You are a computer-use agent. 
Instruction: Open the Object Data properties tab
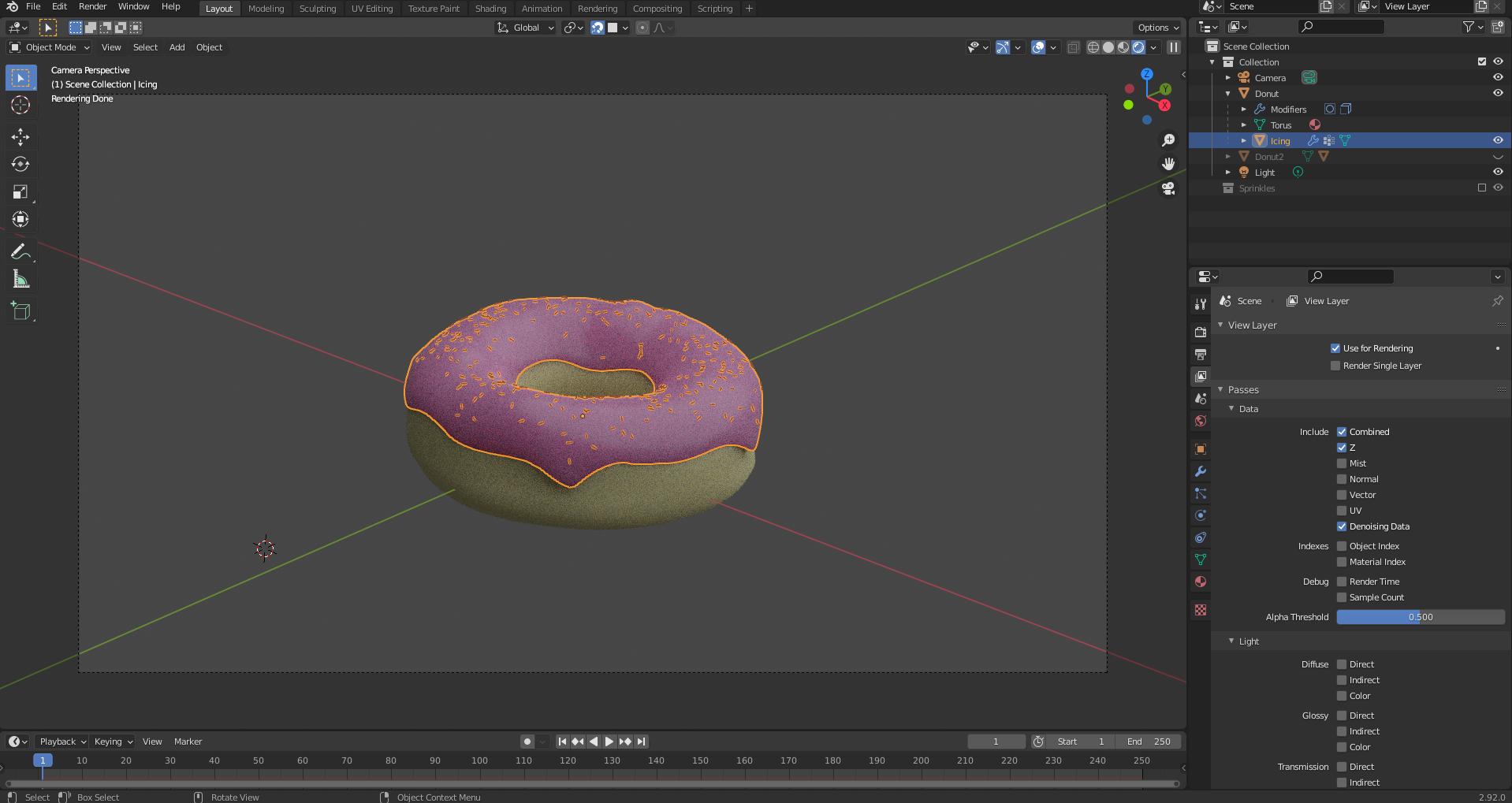point(1201,559)
